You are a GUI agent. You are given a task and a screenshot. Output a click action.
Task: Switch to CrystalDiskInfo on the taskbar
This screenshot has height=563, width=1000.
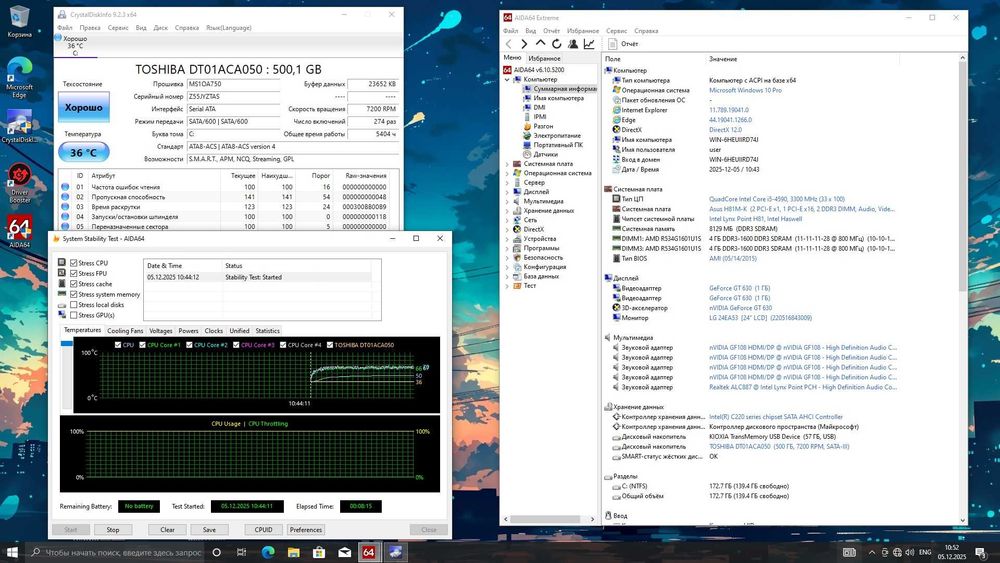tap(395, 552)
